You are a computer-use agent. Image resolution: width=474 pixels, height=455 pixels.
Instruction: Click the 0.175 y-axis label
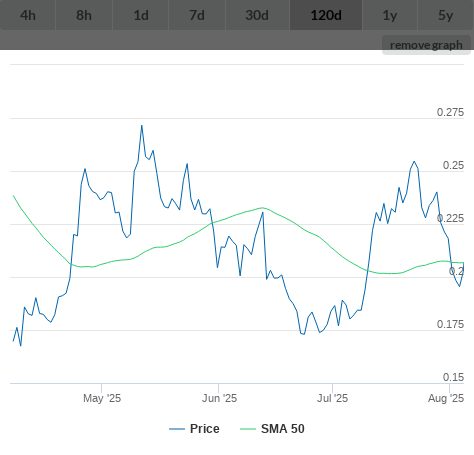[450, 324]
